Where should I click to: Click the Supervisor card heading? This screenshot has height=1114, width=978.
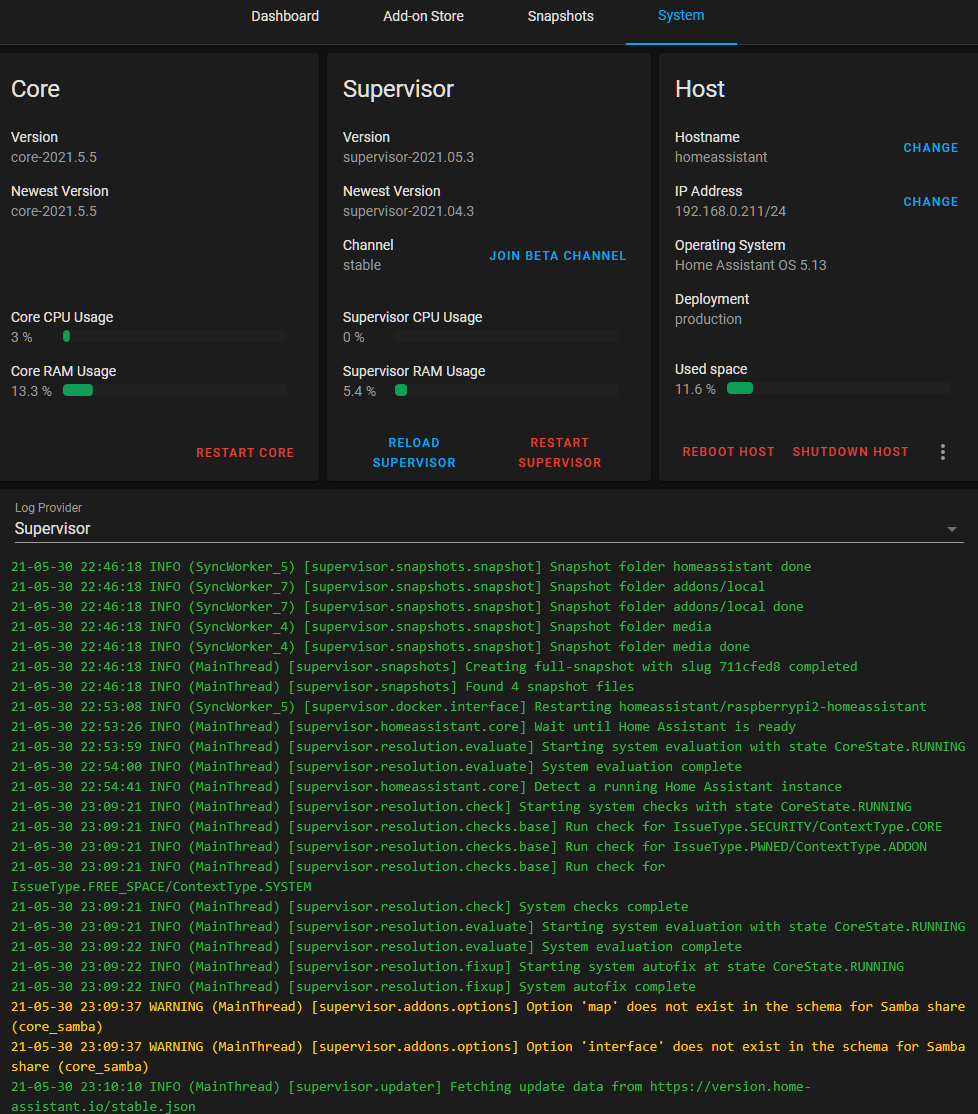[x=398, y=89]
